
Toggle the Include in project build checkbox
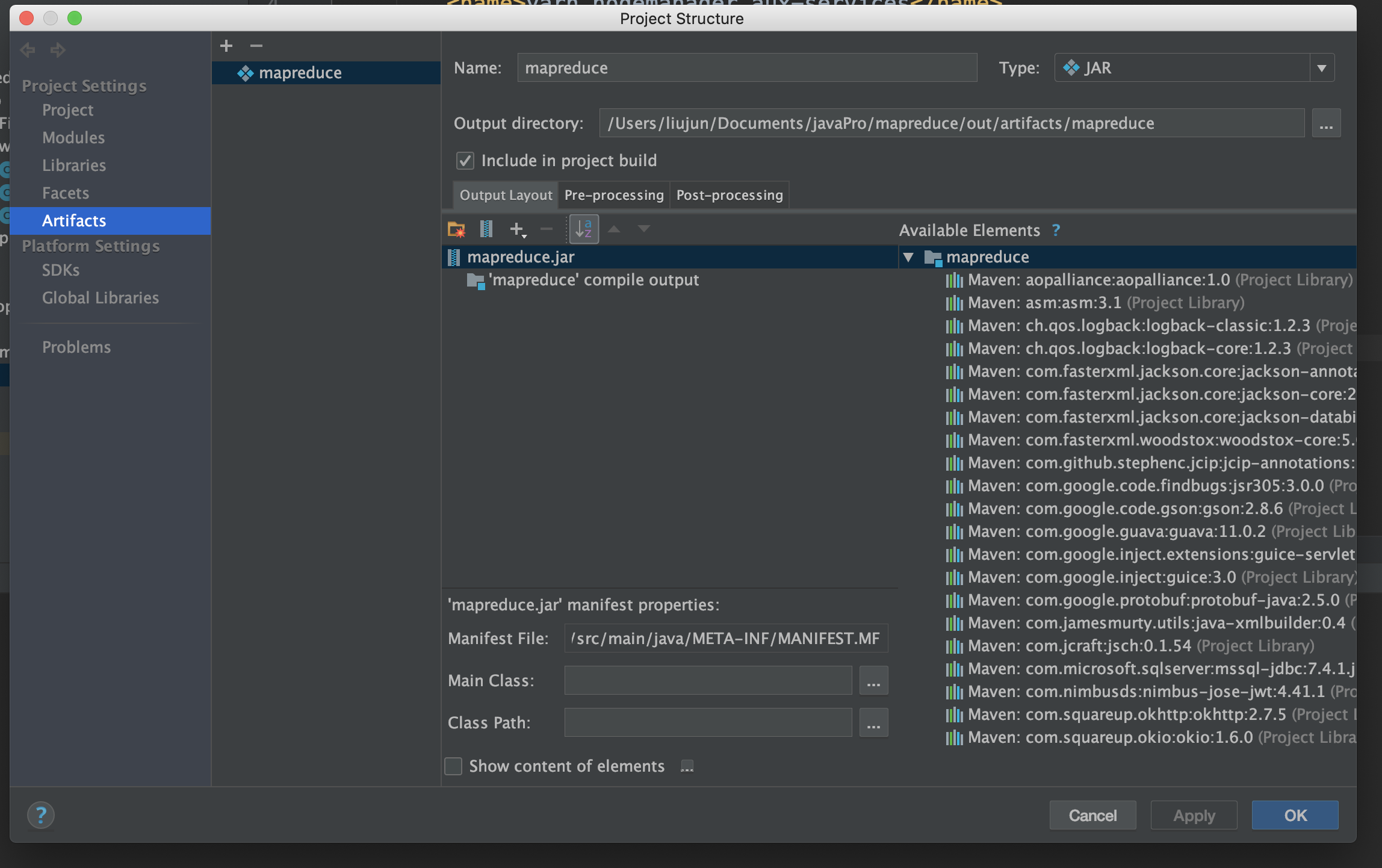coord(465,161)
